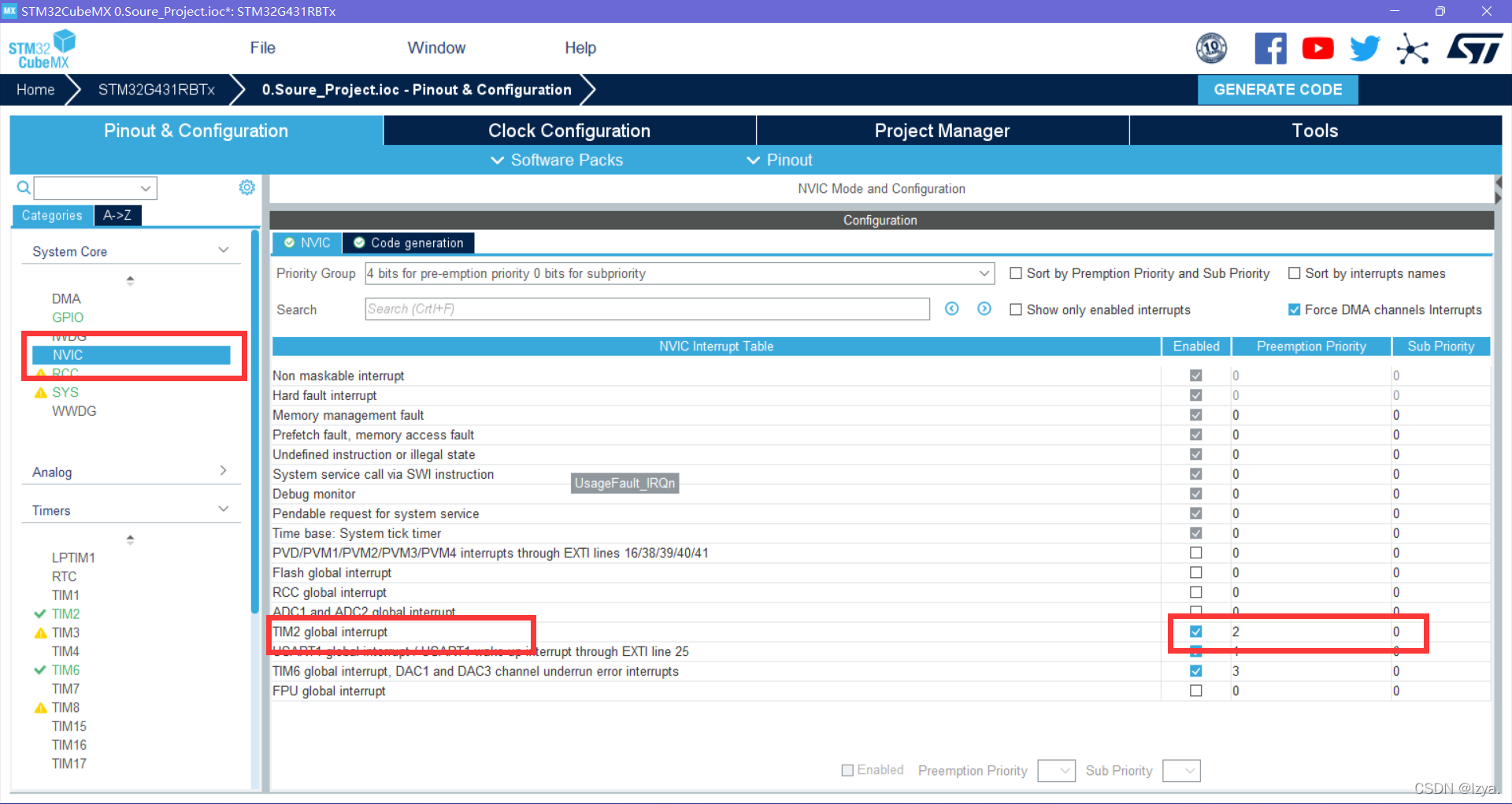Click the project file Pinout & Configuration breadcrumb
This screenshot has width=1512, height=804.
point(417,90)
